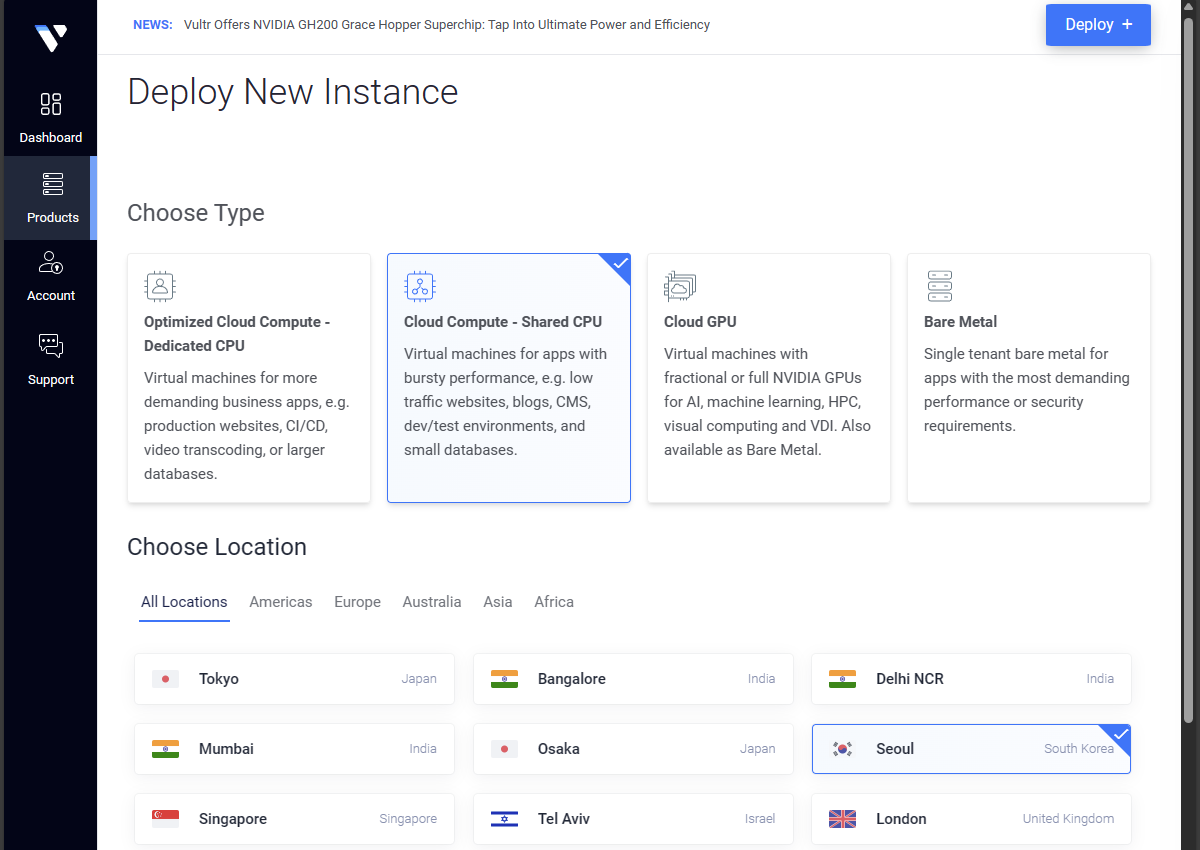The width and height of the screenshot is (1200, 850).
Task: Click the Singapore flag icon
Action: [x=165, y=819]
